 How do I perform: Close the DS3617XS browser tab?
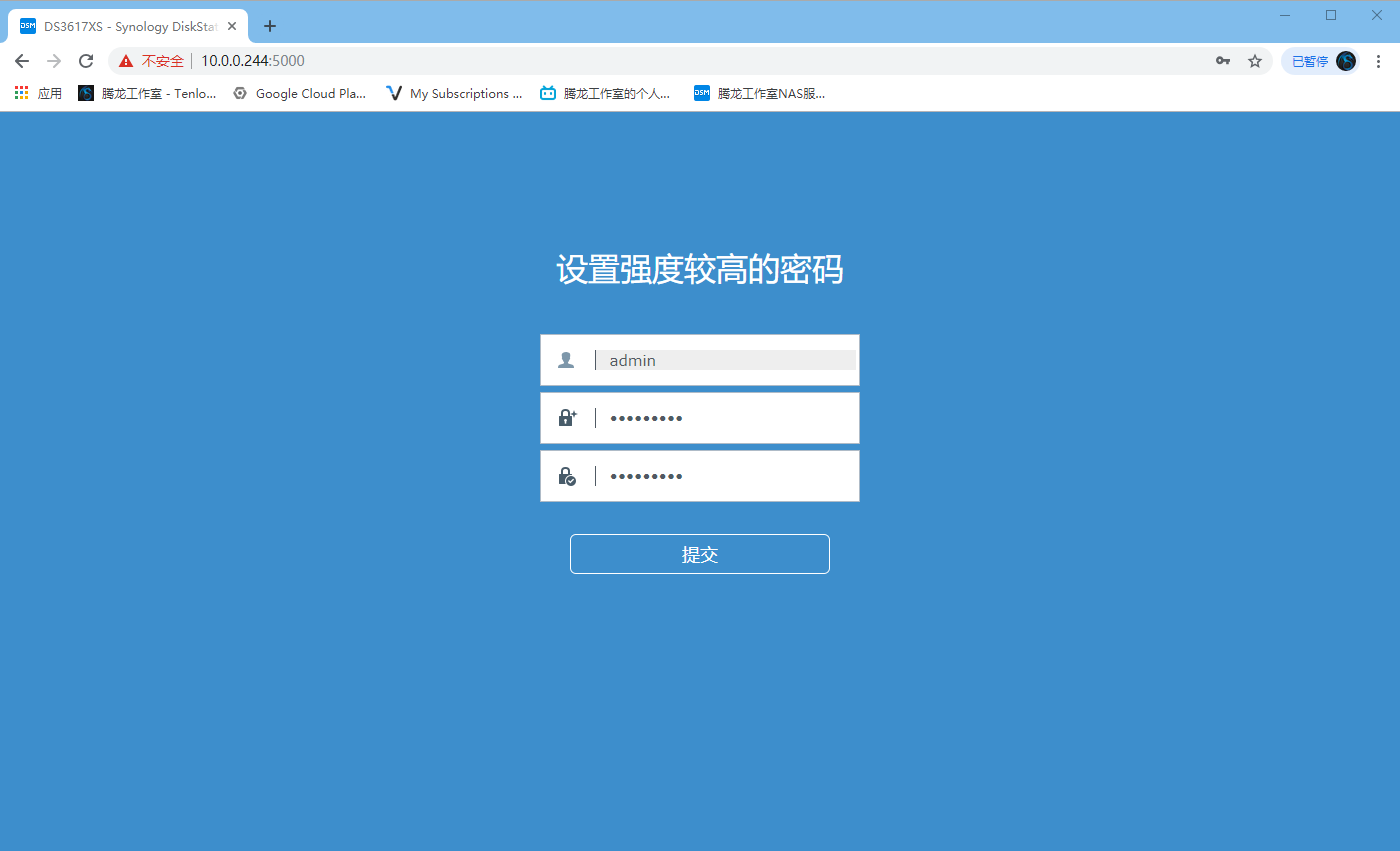[x=232, y=27]
